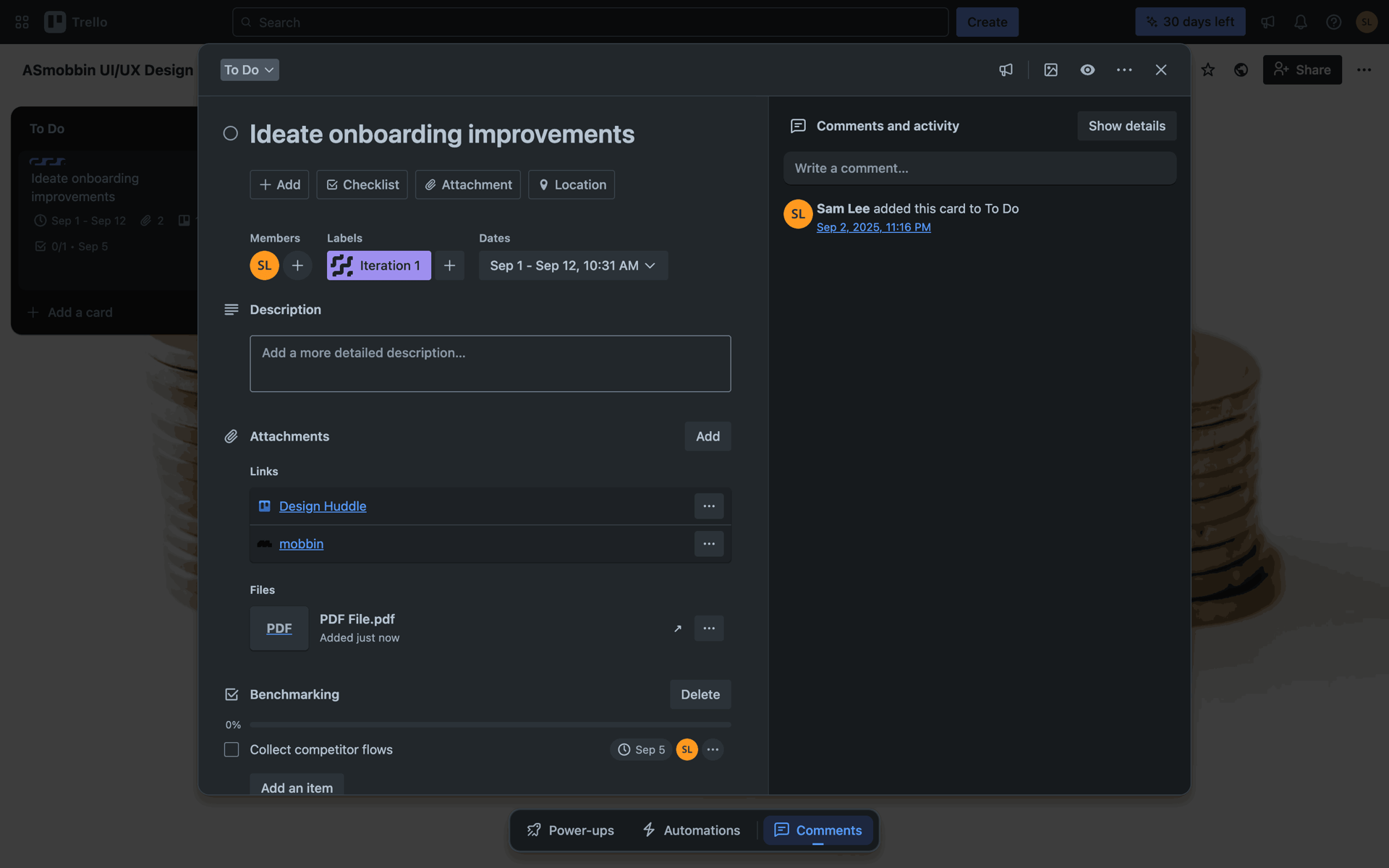Expand the Sep 1 - Sep 12 dates dropdown
1389x868 pixels.
pos(573,265)
